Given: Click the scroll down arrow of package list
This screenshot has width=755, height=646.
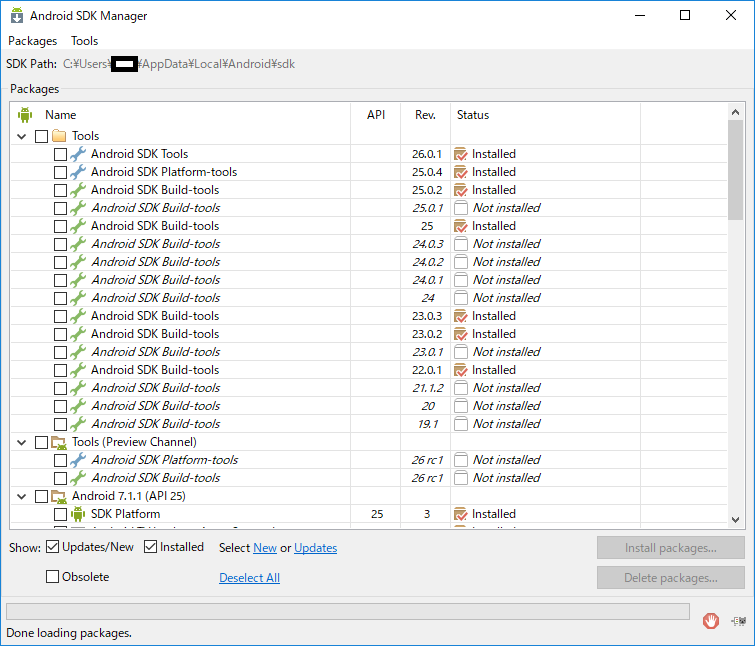Looking at the screenshot, I should point(735,519).
